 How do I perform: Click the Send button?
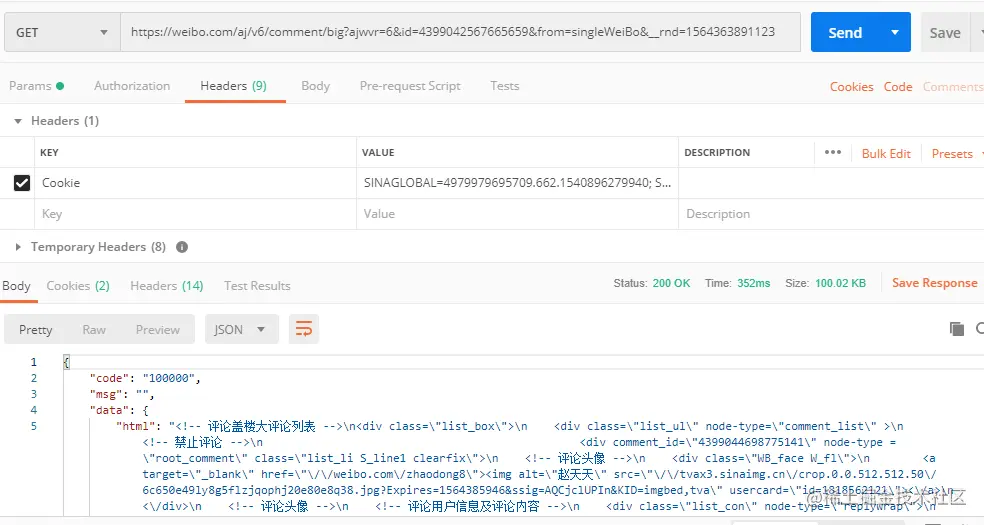845,33
